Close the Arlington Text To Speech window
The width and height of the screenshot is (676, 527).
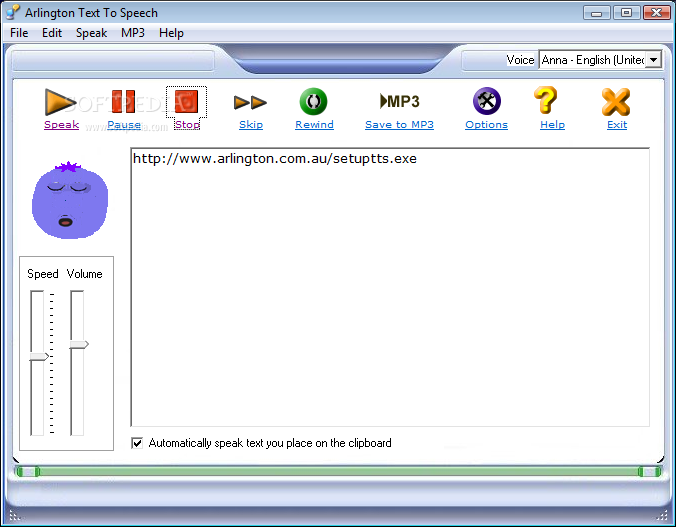[657, 13]
